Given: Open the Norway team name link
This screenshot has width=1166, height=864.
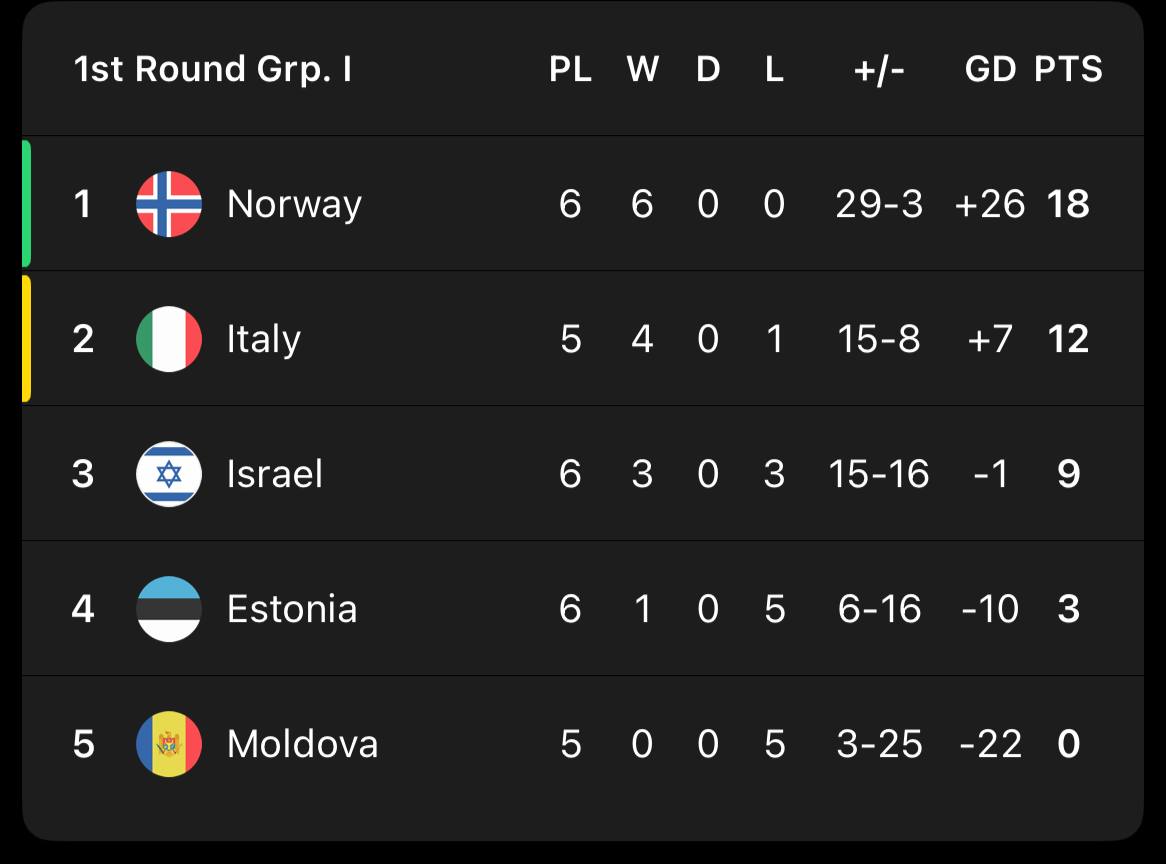Looking at the screenshot, I should (x=294, y=204).
